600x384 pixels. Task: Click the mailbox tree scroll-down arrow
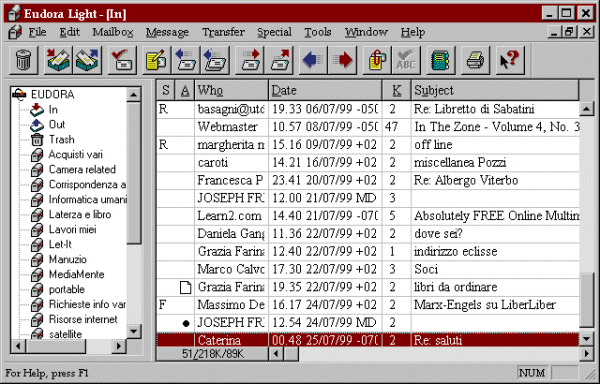coord(134,331)
